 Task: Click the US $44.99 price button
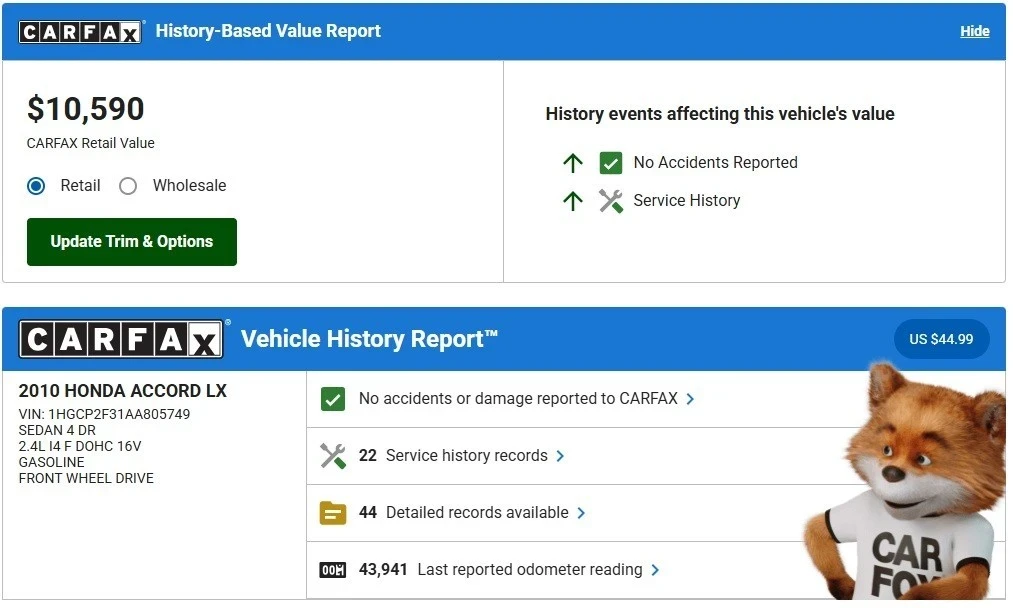[x=941, y=340]
